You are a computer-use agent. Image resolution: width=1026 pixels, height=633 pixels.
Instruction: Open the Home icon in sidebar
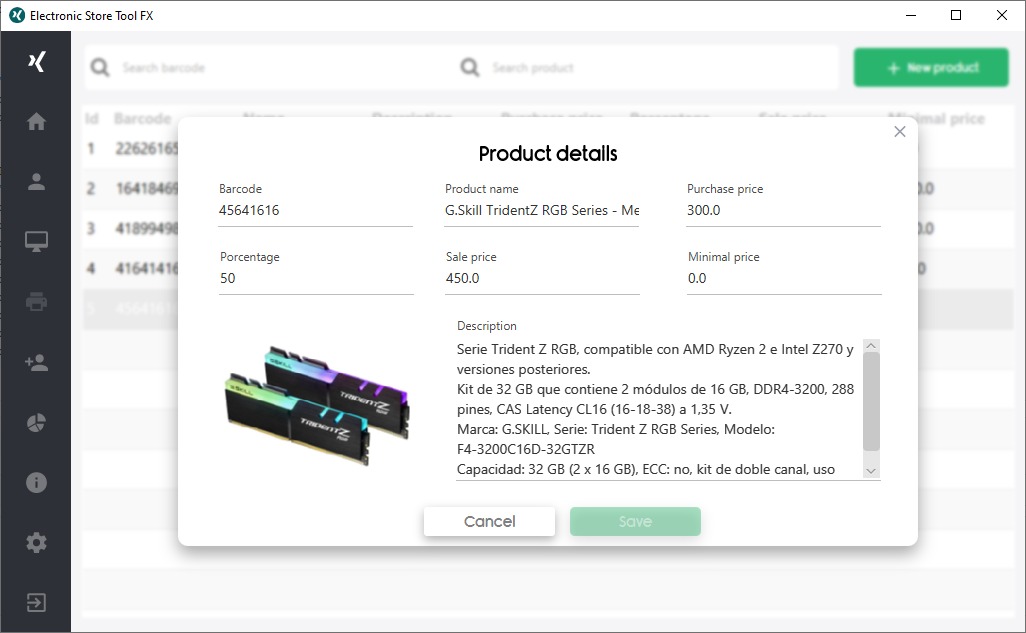click(x=36, y=121)
